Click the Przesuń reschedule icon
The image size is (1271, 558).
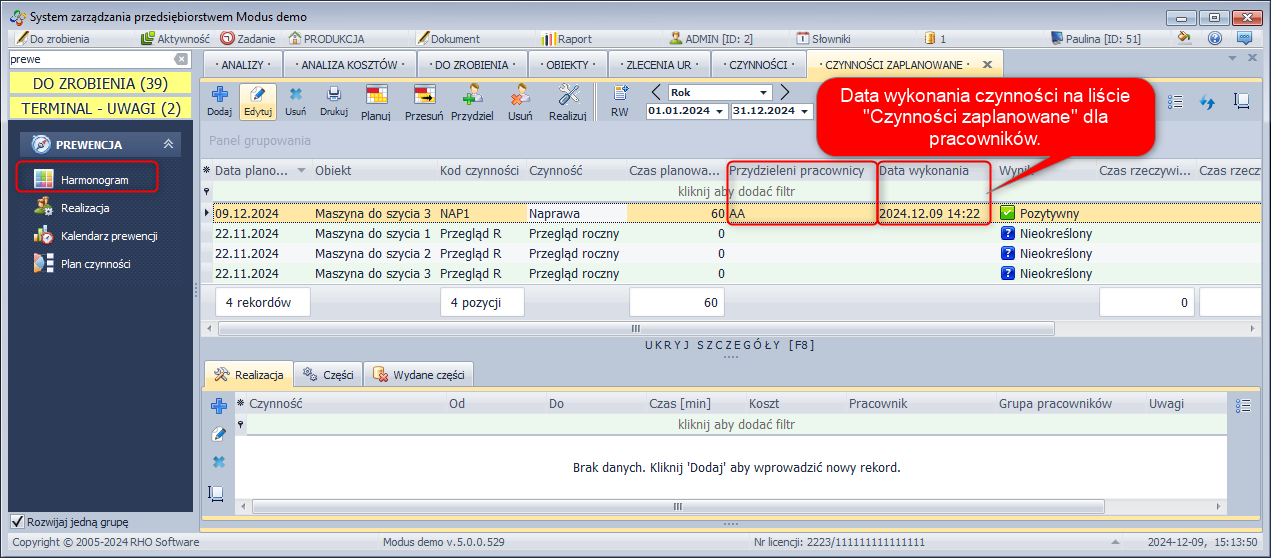pos(424,96)
